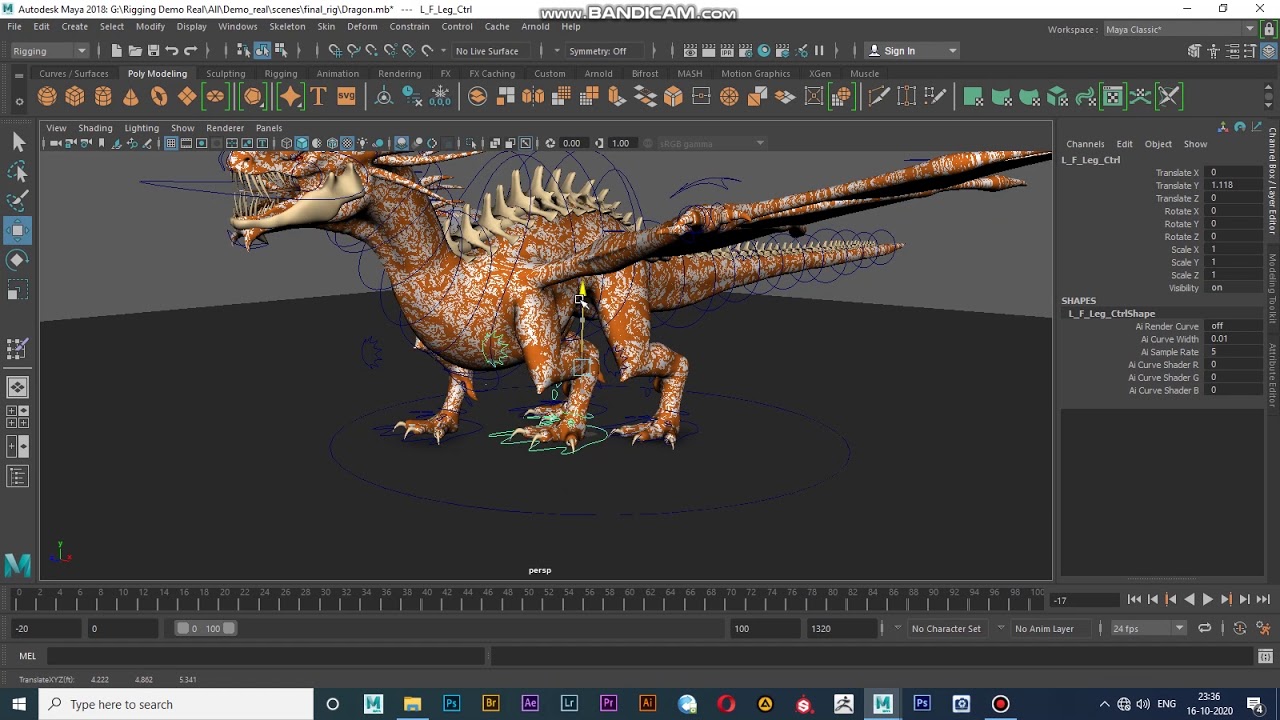
Task: Activate the Lasso select tool
Action: pos(18,173)
